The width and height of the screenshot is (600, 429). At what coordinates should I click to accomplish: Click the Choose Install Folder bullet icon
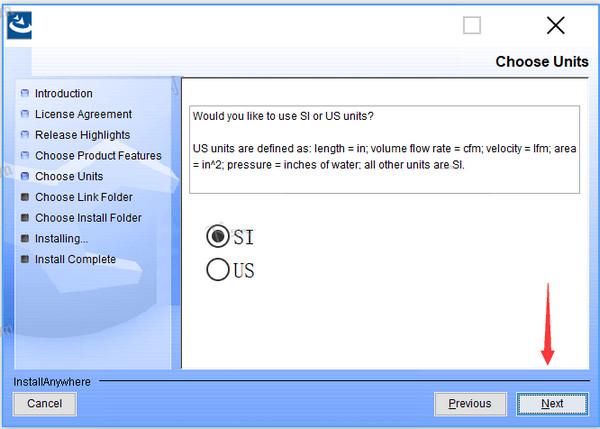[25, 218]
